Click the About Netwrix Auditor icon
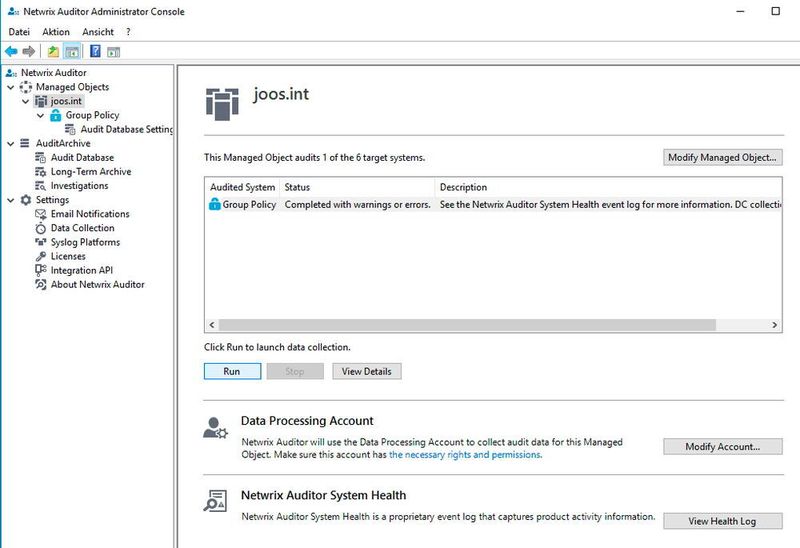 click(x=40, y=285)
